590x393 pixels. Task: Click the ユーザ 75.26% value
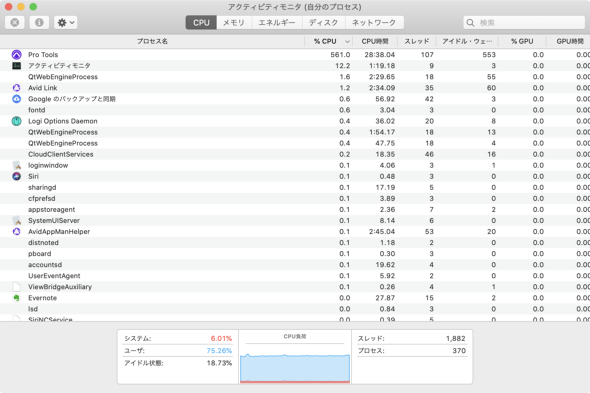(219, 350)
